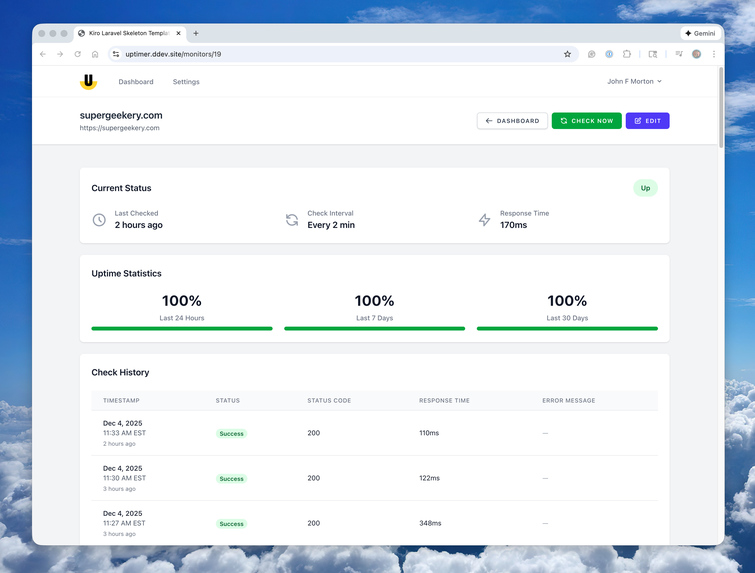The height and width of the screenshot is (573, 755).
Task: Click the 11:33 AM EST timestamp
Action: 124,433
